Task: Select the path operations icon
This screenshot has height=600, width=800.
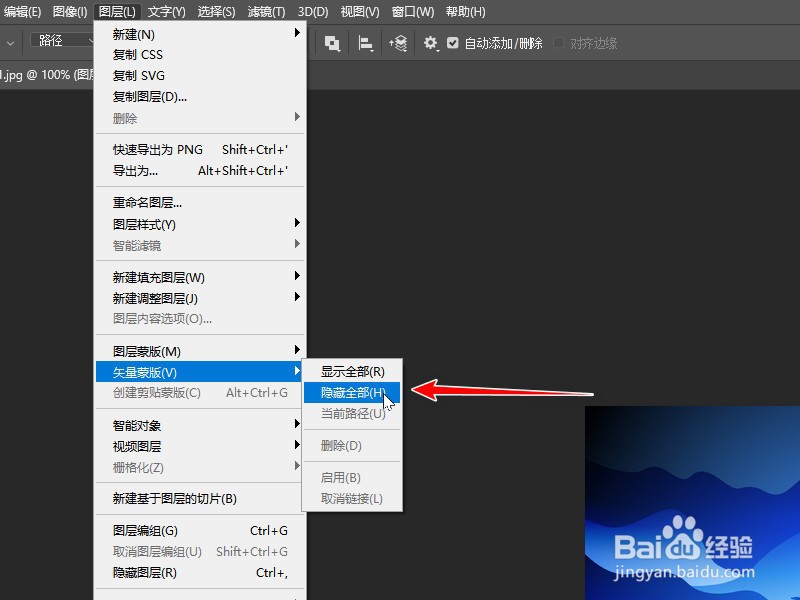Action: coord(332,44)
